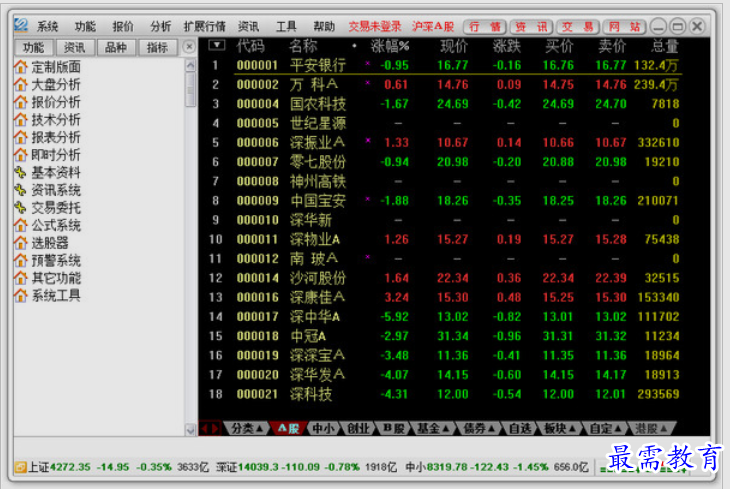This screenshot has width=730, height=489.
Task: Open the 资讯 menu
Action: [x=248, y=27]
